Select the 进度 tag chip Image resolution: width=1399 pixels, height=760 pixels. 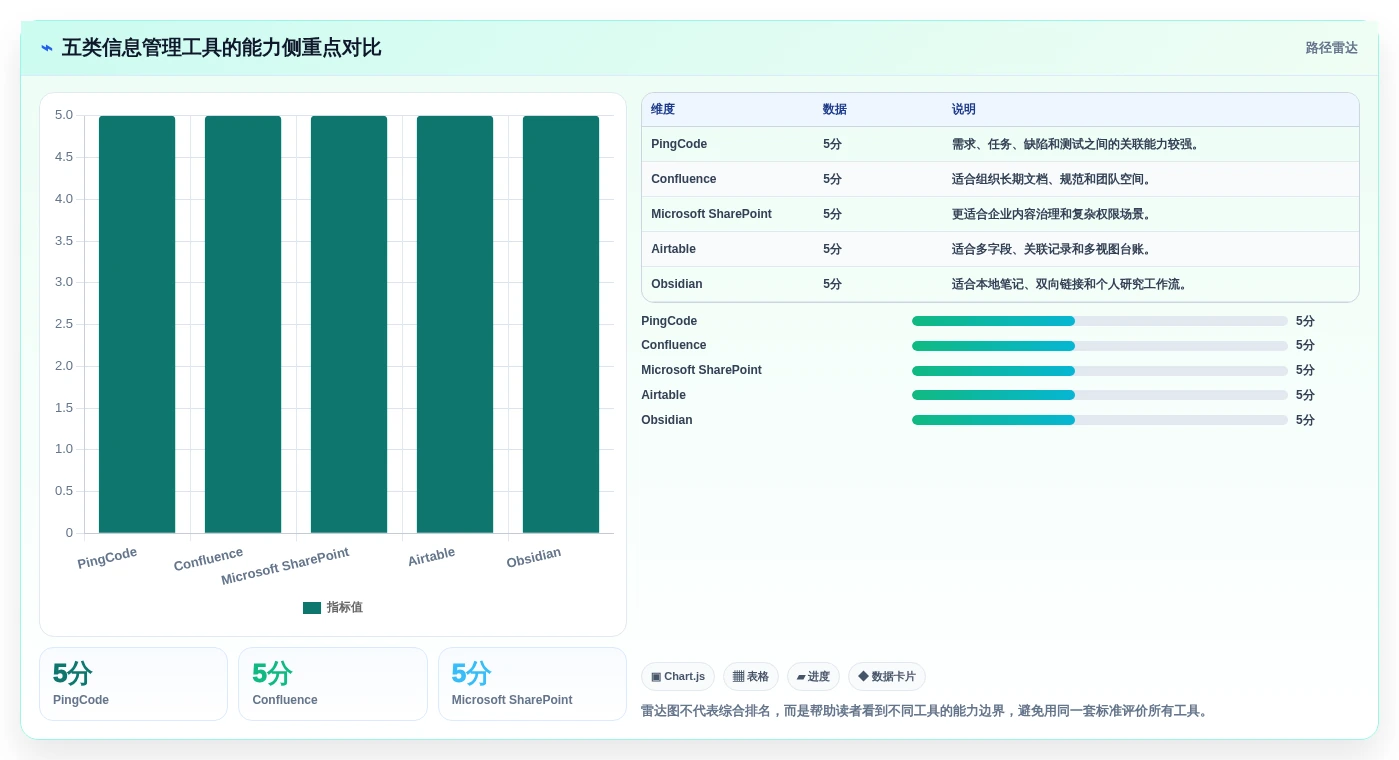[x=813, y=677]
